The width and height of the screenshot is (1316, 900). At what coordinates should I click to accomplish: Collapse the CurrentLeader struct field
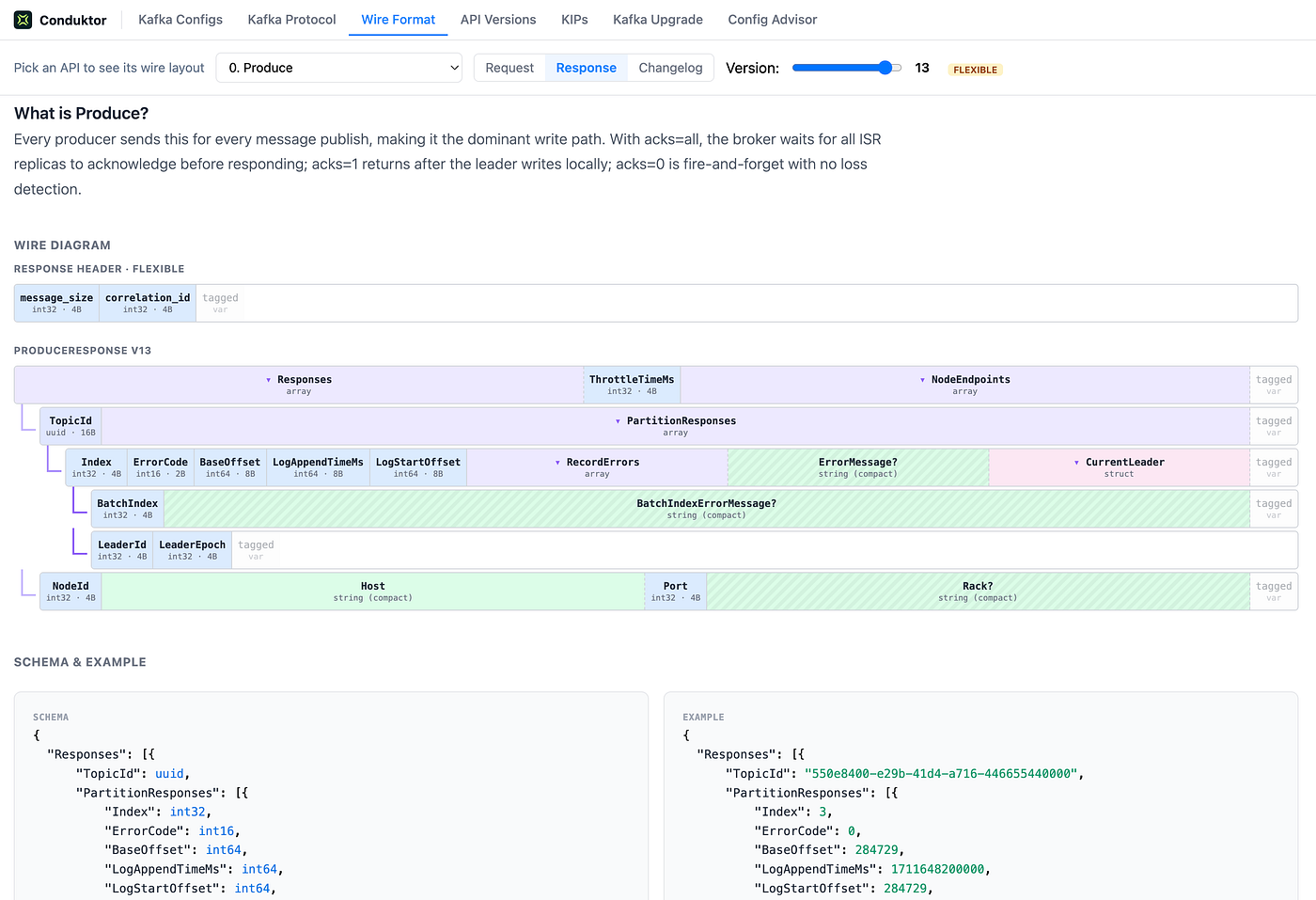pyautogui.click(x=1119, y=467)
